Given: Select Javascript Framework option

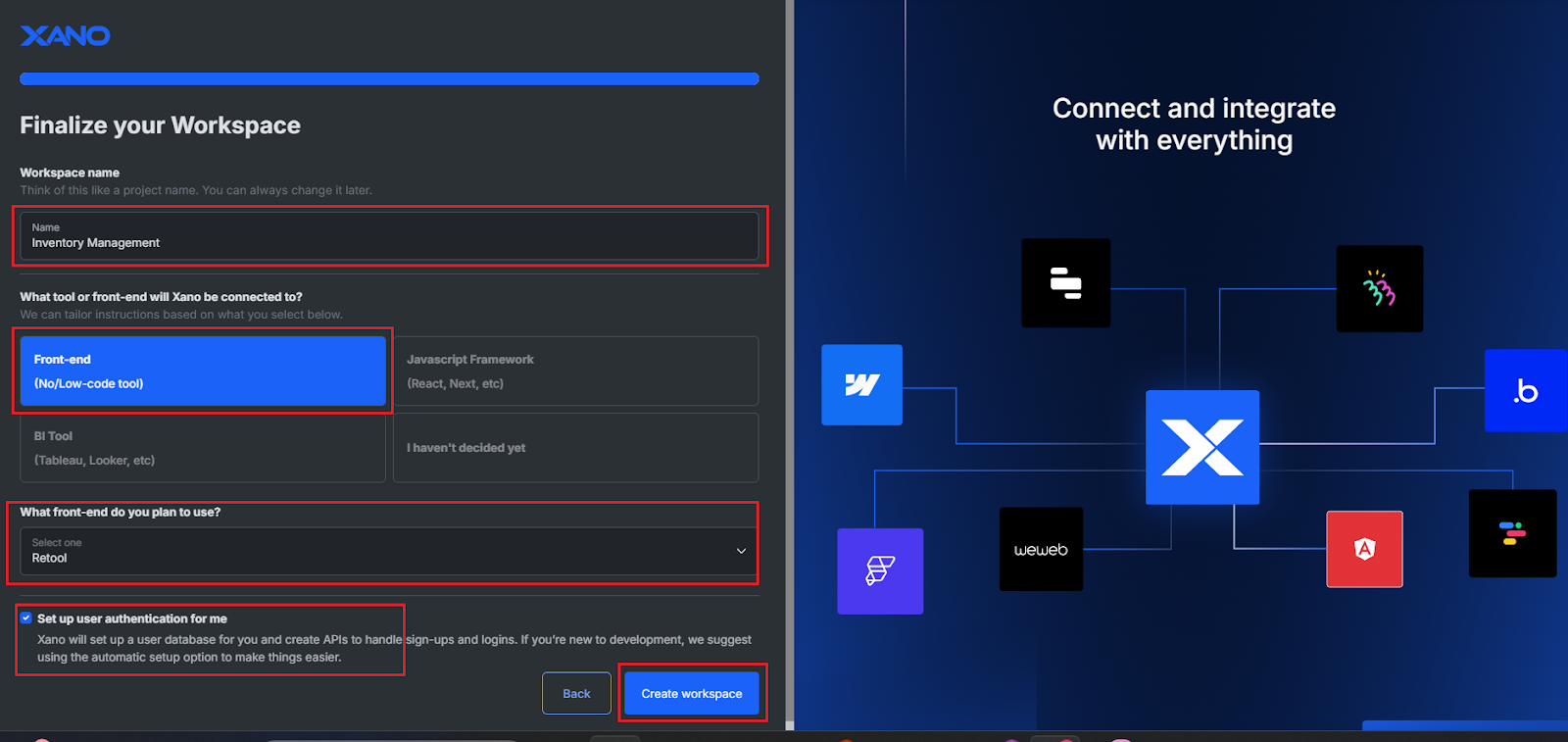Looking at the screenshot, I should (x=575, y=371).
